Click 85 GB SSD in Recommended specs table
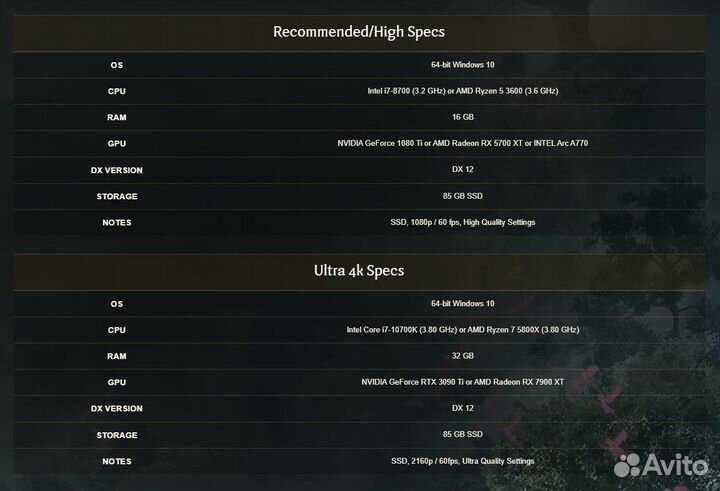 [x=462, y=196]
